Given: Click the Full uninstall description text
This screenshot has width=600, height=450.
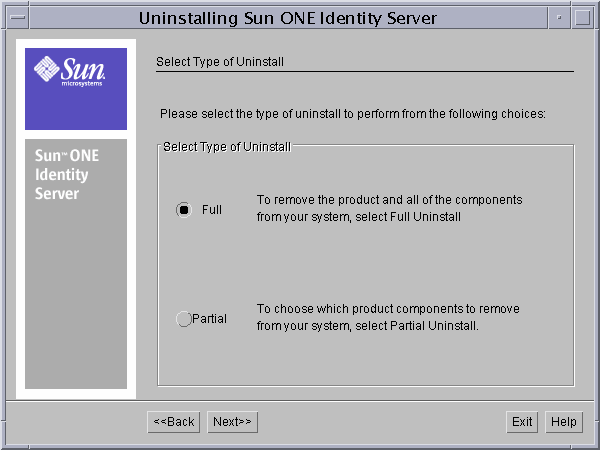Looking at the screenshot, I should pos(389,208).
